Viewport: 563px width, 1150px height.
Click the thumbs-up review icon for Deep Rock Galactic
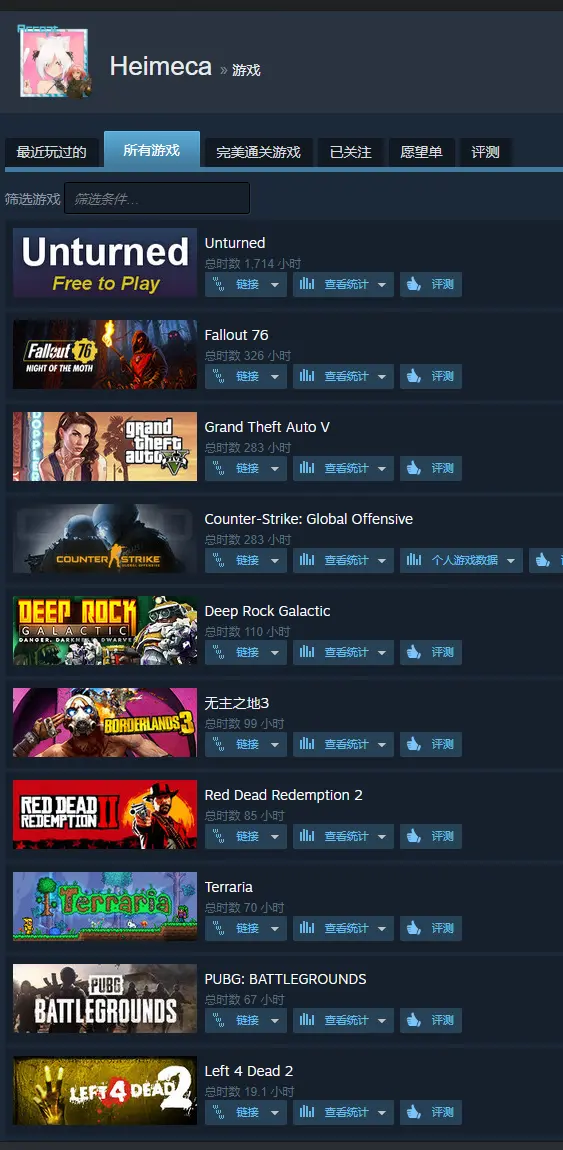click(x=414, y=652)
